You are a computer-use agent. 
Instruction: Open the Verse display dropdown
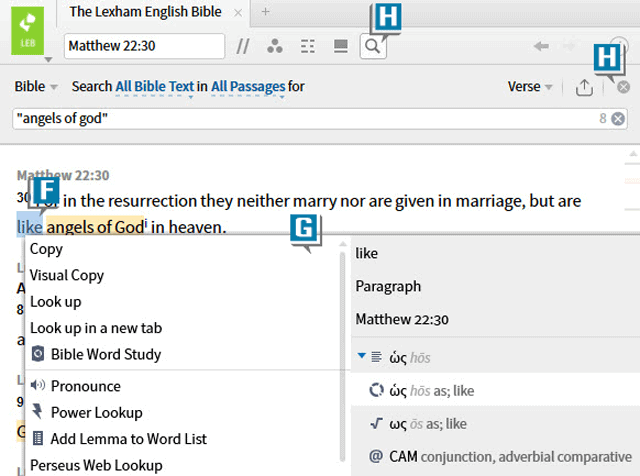coord(530,87)
